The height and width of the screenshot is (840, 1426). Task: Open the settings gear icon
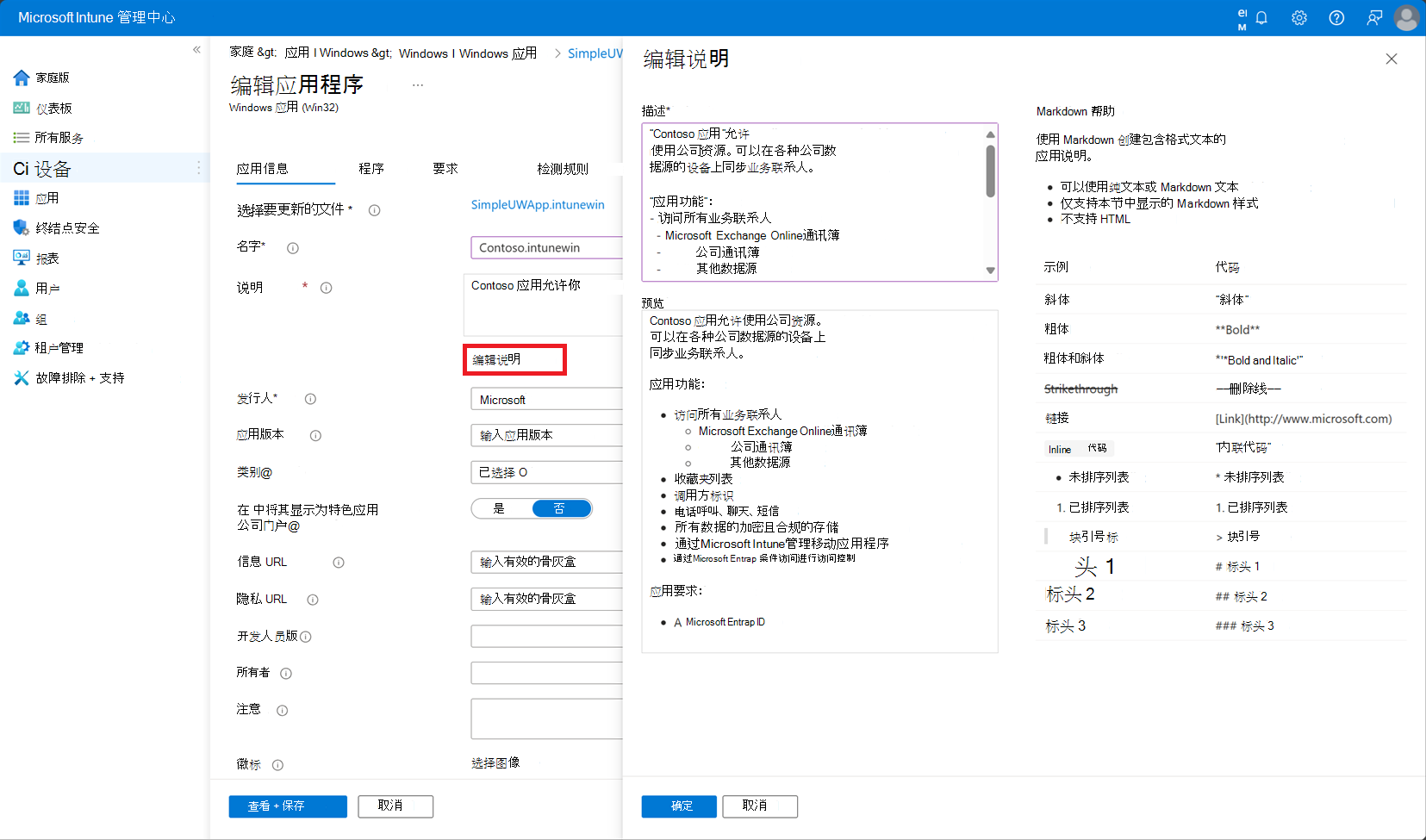pyautogui.click(x=1299, y=17)
